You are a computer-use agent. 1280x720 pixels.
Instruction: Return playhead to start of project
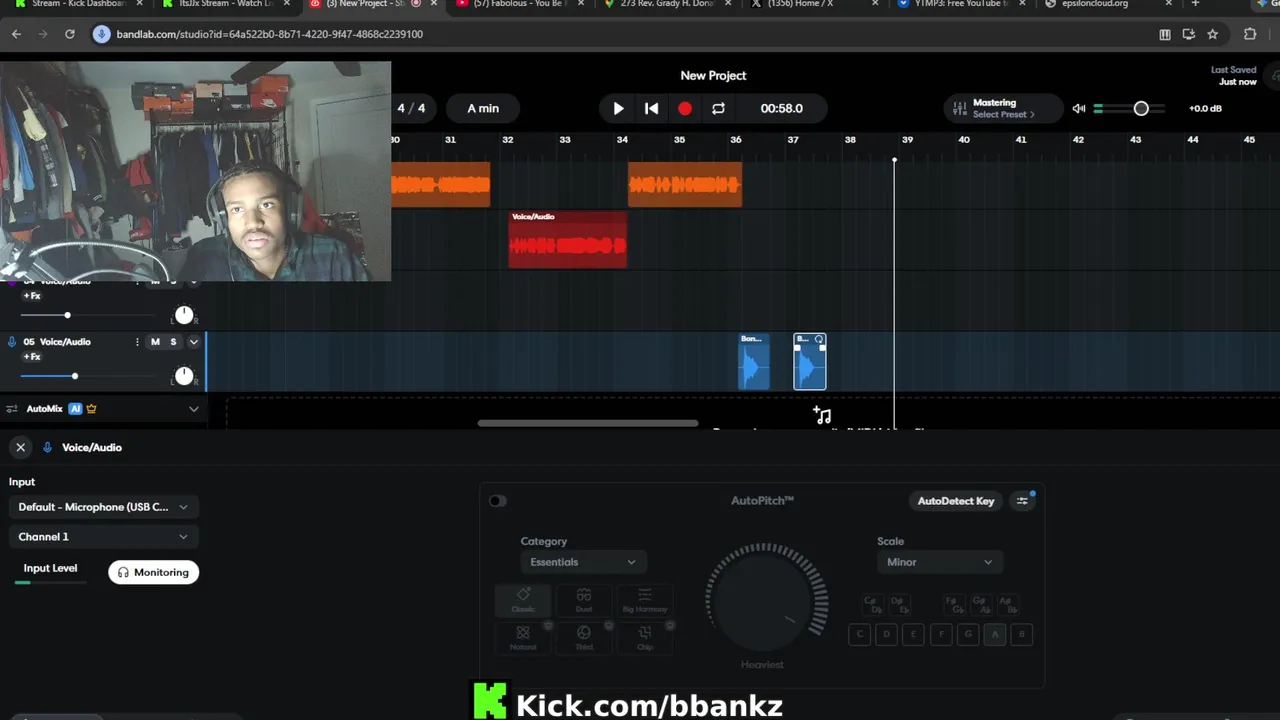coord(651,108)
